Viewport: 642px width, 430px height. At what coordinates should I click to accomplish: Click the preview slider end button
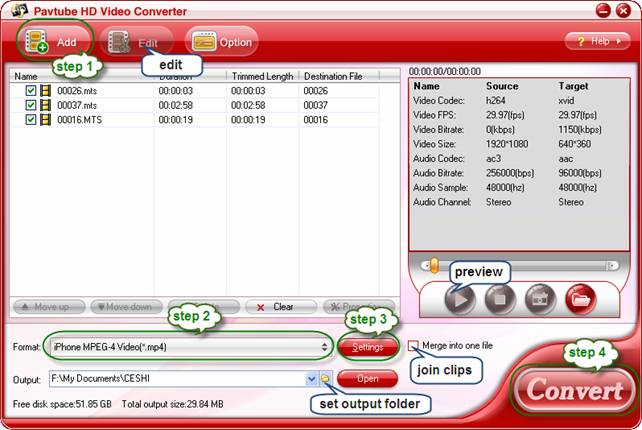(612, 266)
